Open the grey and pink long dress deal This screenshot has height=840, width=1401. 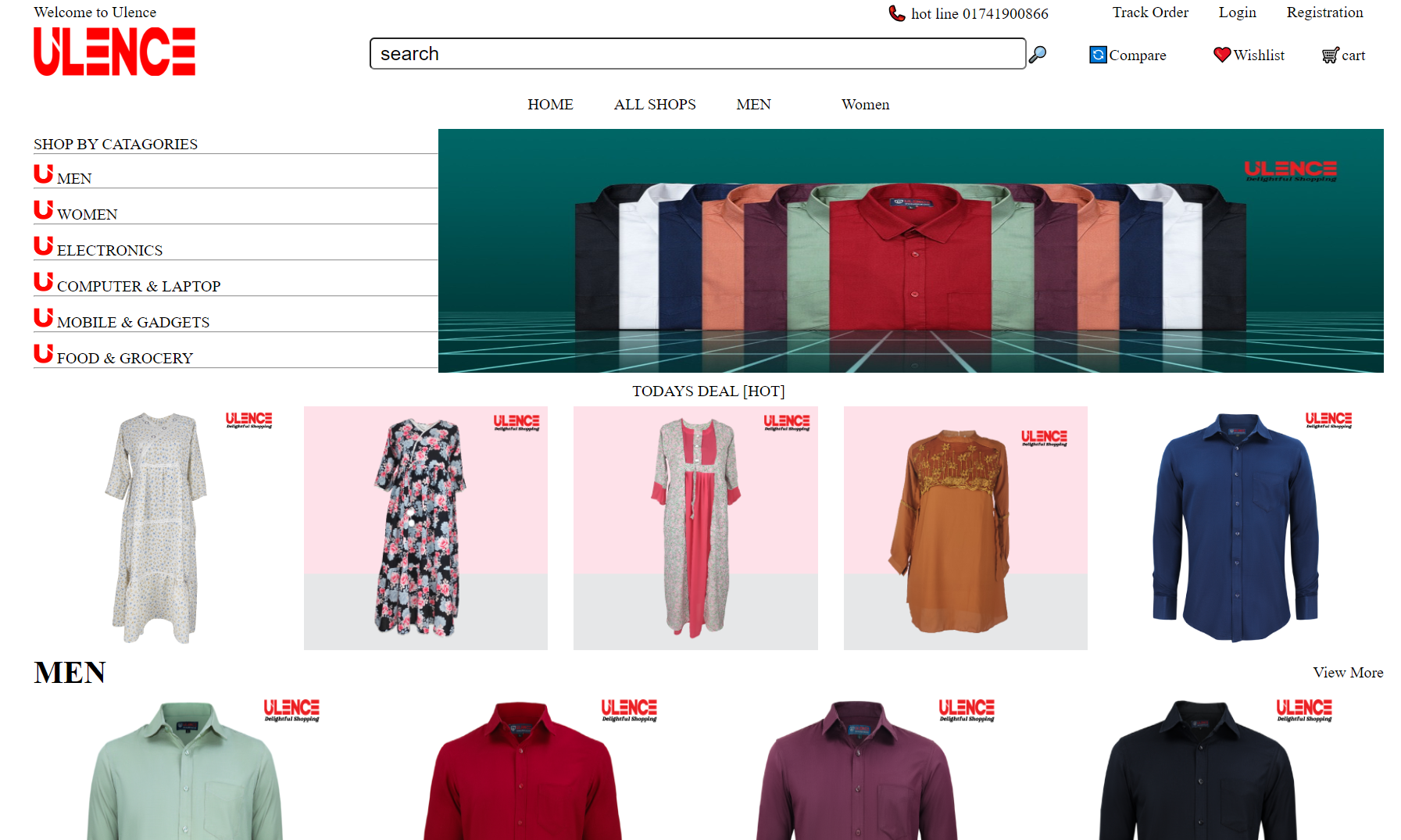pos(695,528)
